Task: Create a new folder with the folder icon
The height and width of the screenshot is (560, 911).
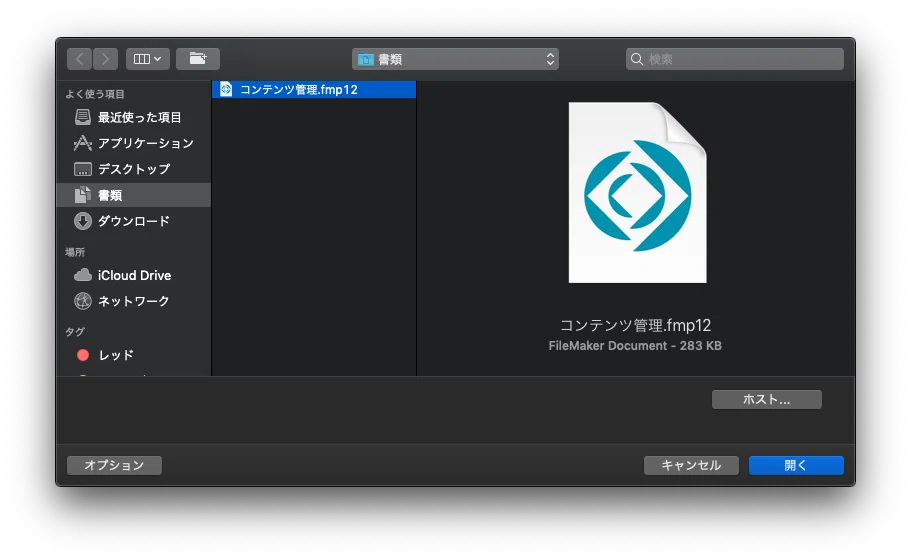Action: coord(198,59)
